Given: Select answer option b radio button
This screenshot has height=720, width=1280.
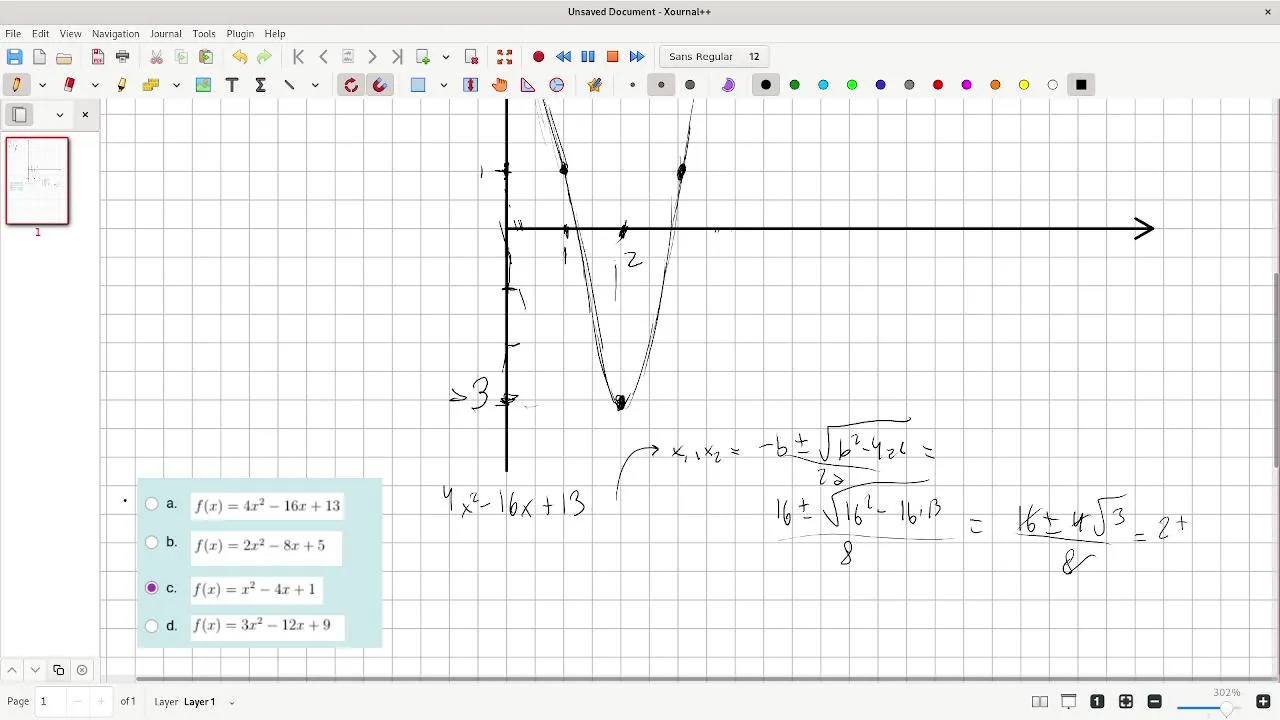Looking at the screenshot, I should tap(152, 543).
